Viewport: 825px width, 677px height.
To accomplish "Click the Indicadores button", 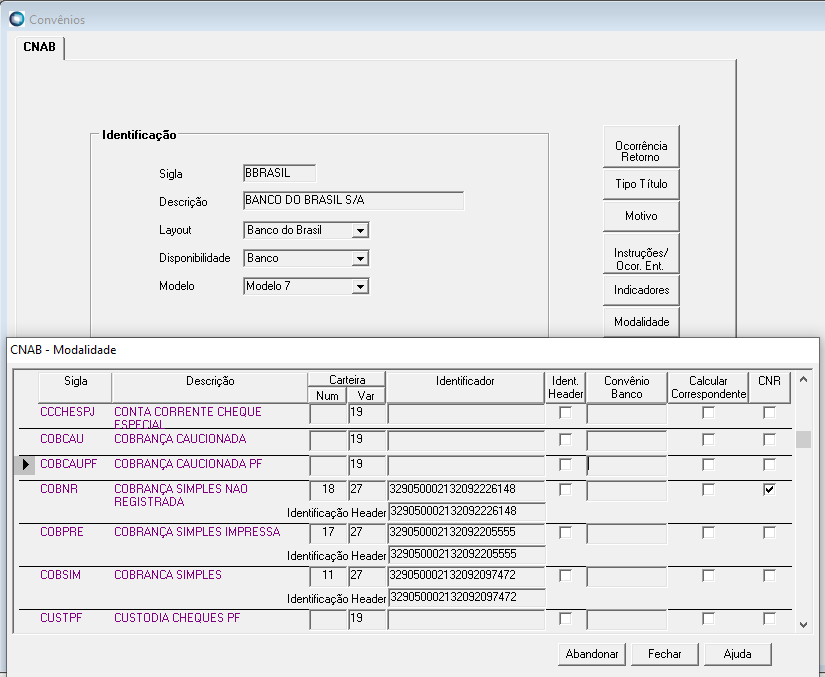I will tap(641, 290).
